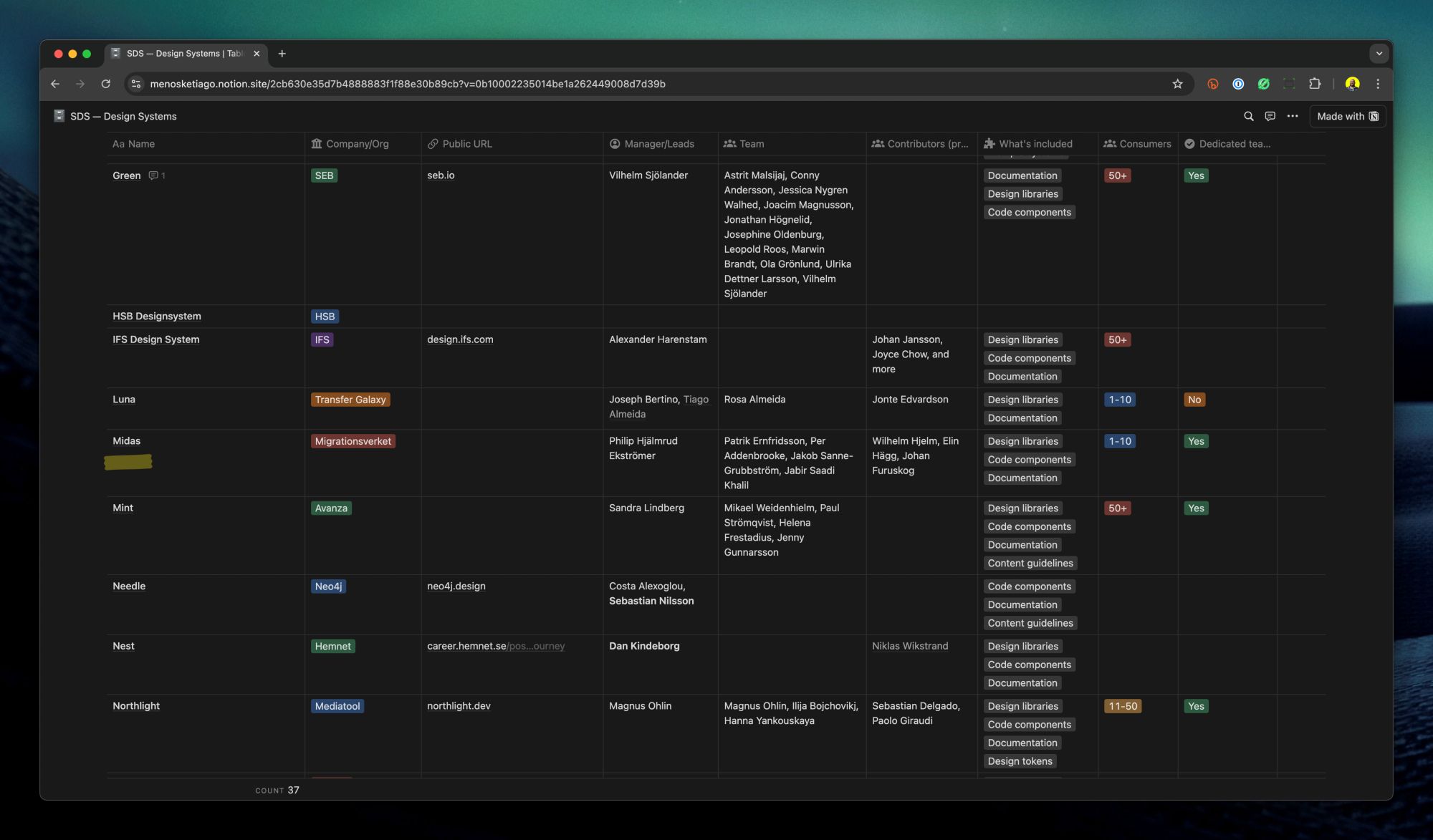1433x840 pixels.
Task: Open the IFS Design System row
Action: coord(156,339)
